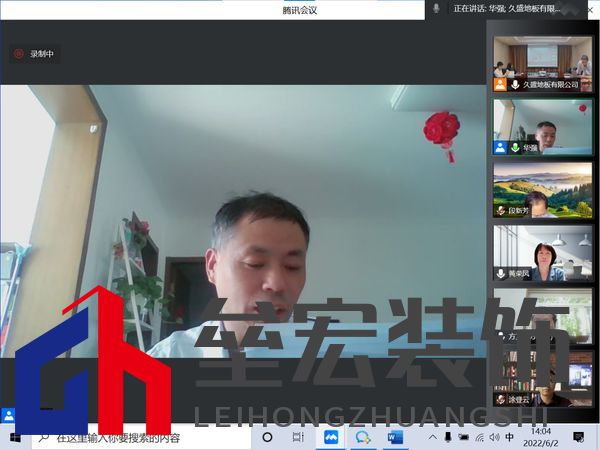Open Tencent Meeting app in taskbar
This screenshot has width=600, height=450.
pyautogui.click(x=331, y=438)
